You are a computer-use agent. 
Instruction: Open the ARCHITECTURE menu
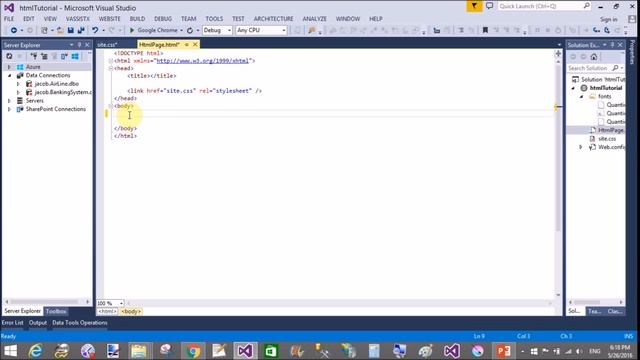(273, 19)
